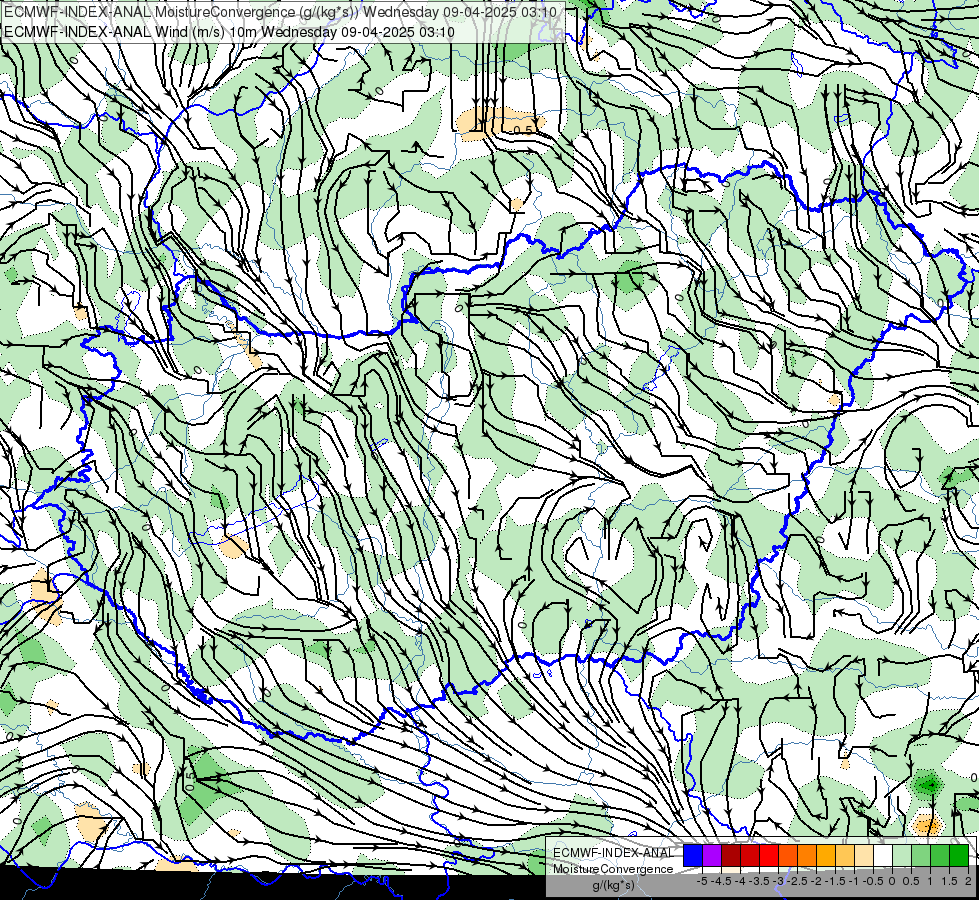Click the blue legend swatch left of -5

click(693, 856)
